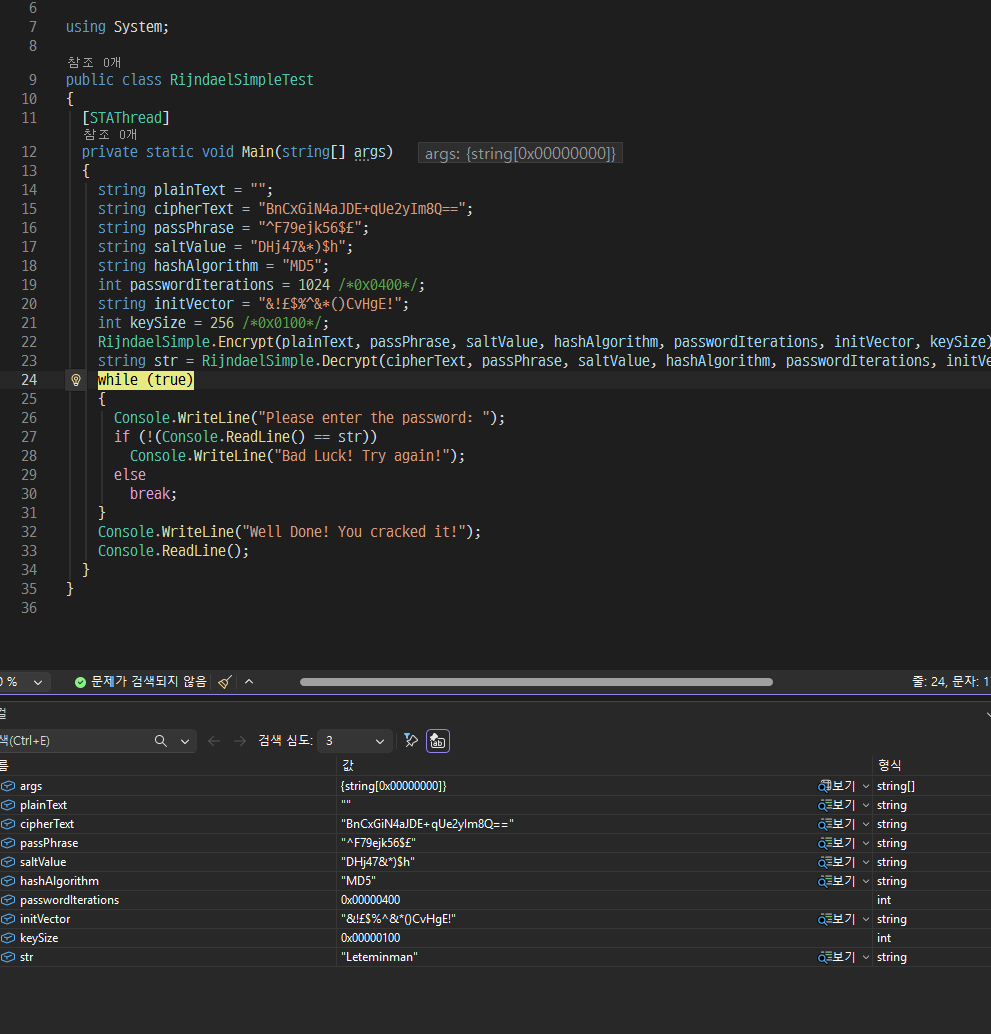The height and width of the screenshot is (1034, 991).
Task: Open the search history dropdown beside the magnifier
Action: 185,741
